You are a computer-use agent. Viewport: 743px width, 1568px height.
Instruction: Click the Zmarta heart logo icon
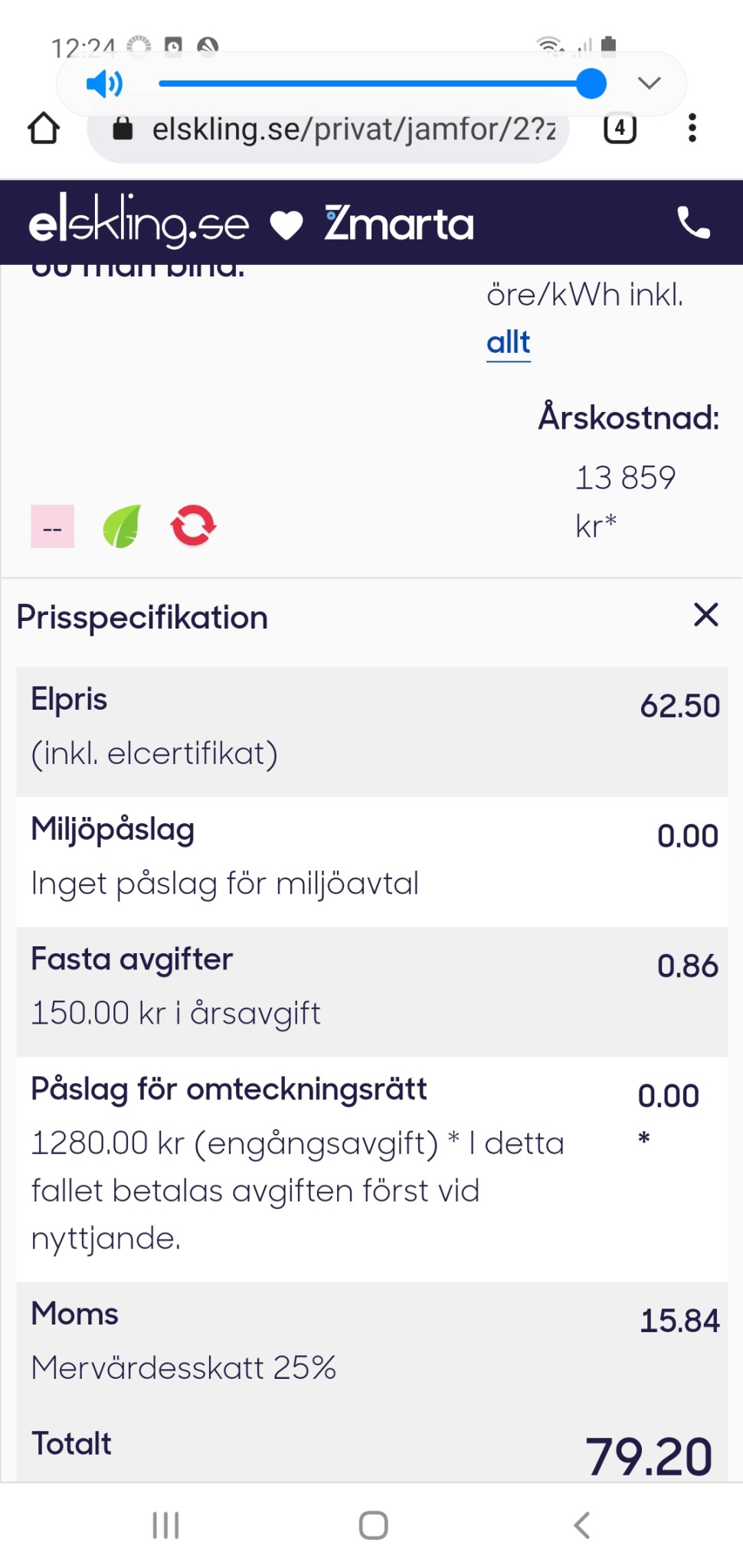tap(287, 226)
